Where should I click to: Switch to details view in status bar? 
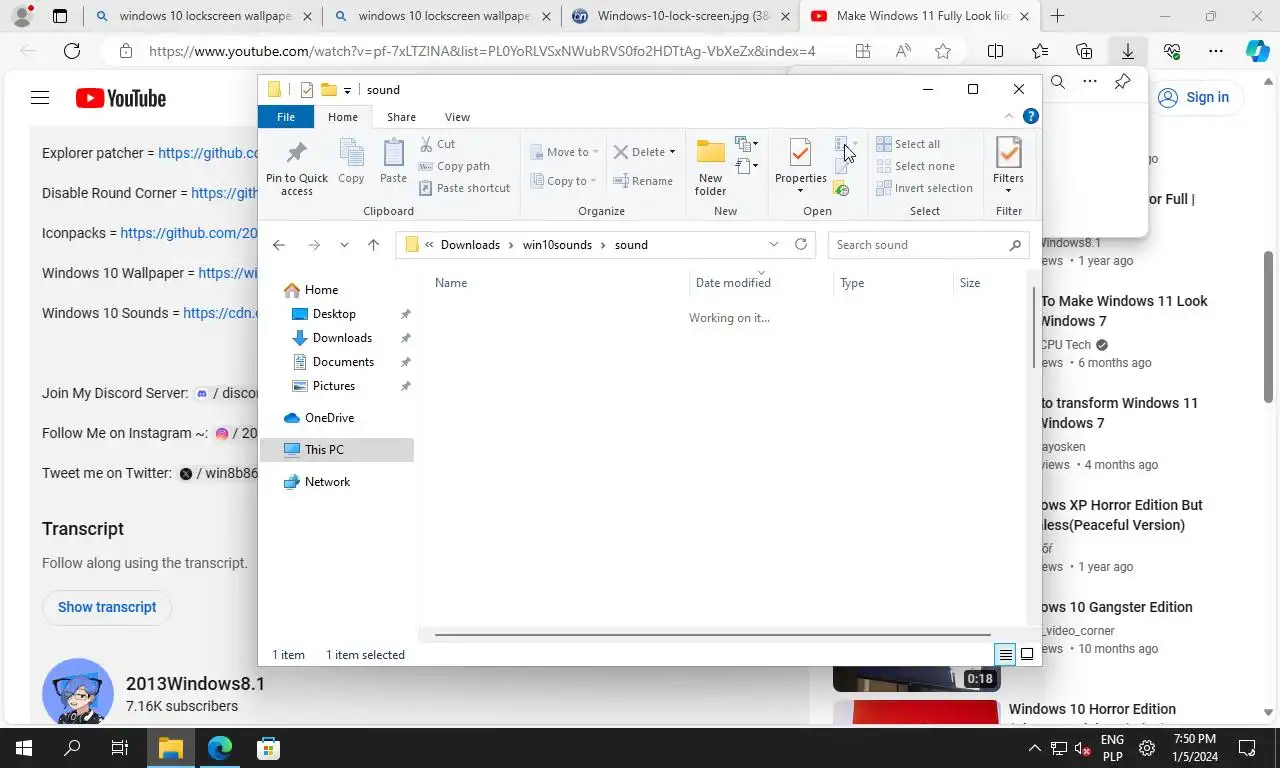coord(1005,655)
